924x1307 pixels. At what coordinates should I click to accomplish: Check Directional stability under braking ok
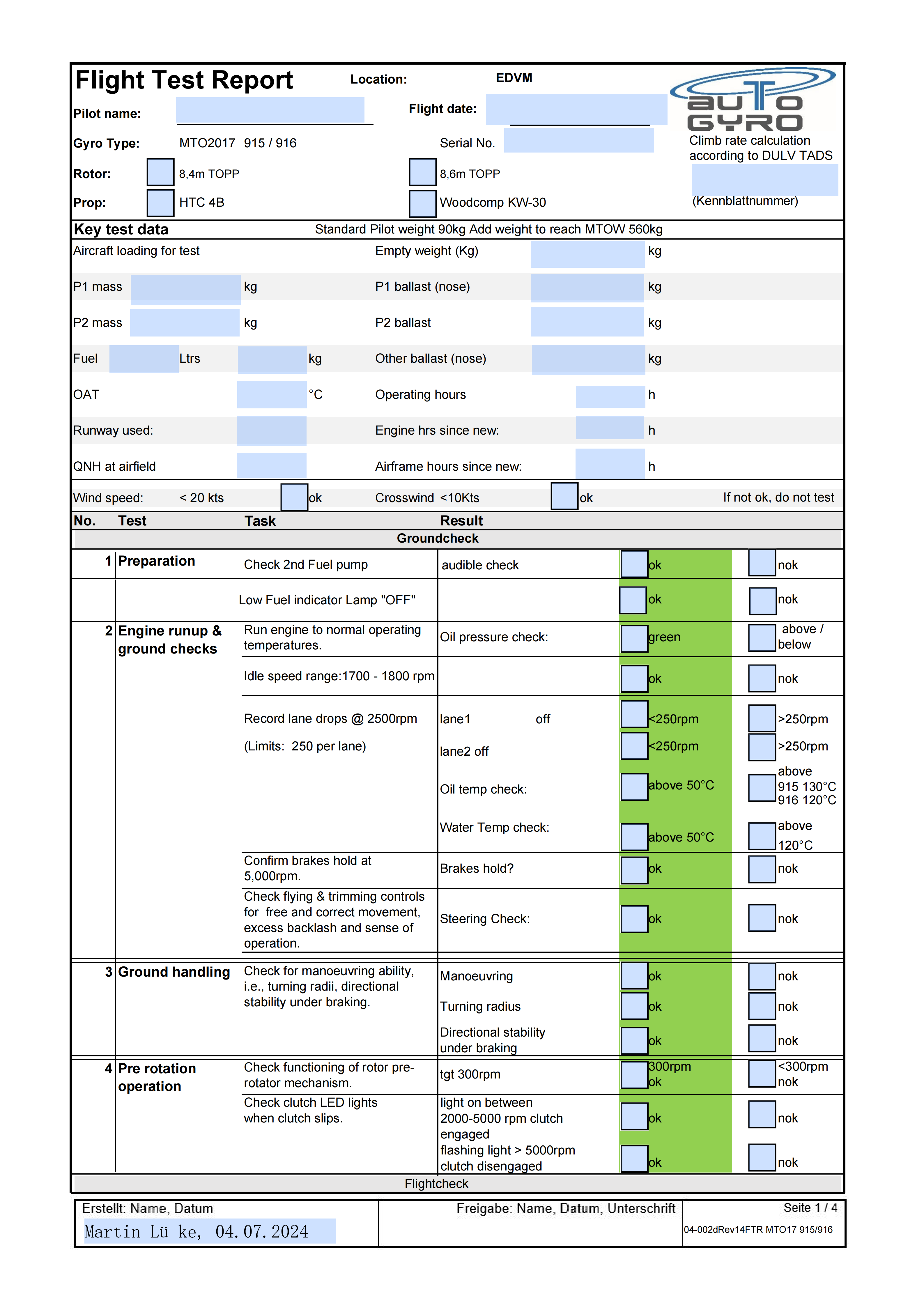[634, 1041]
